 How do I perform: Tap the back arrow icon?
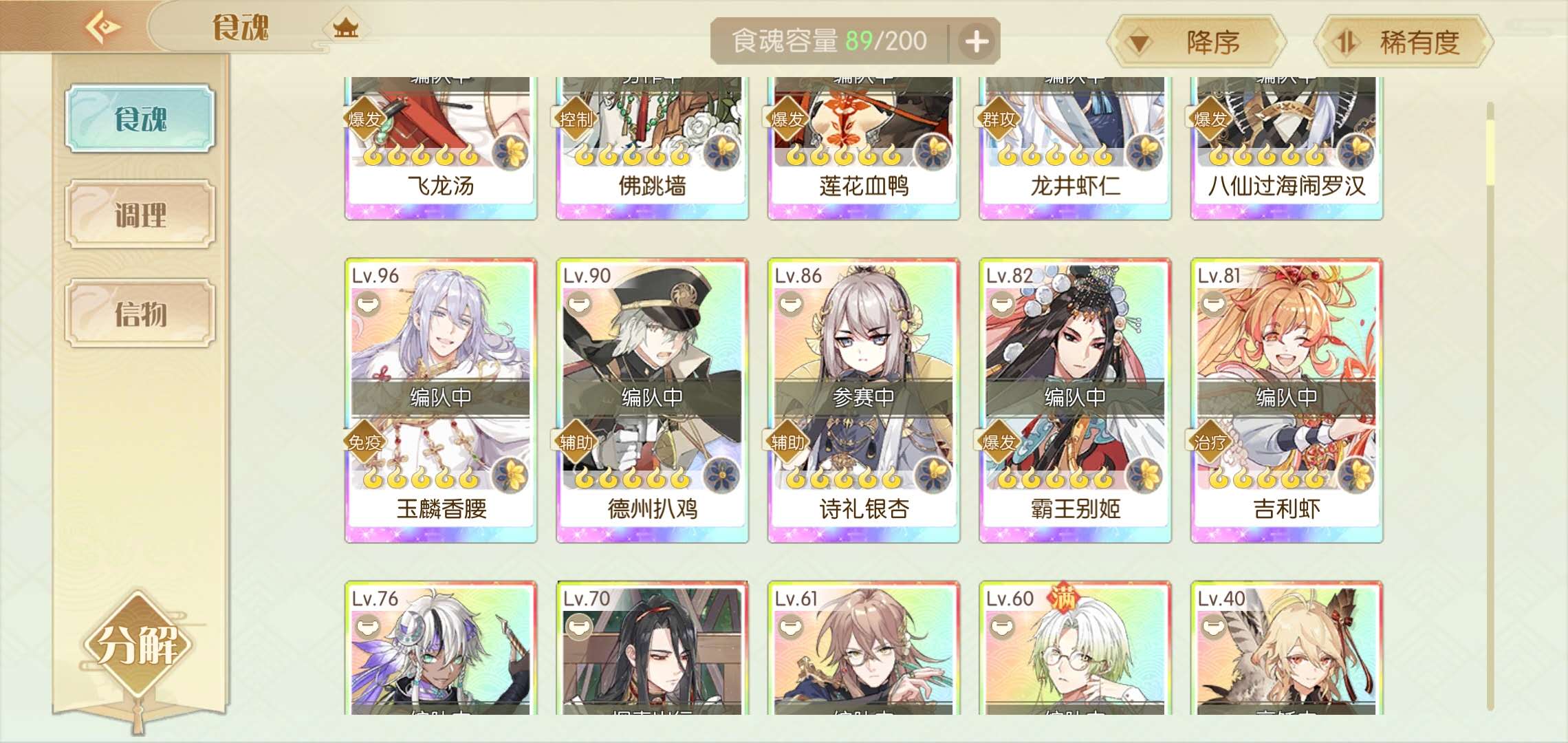(103, 28)
